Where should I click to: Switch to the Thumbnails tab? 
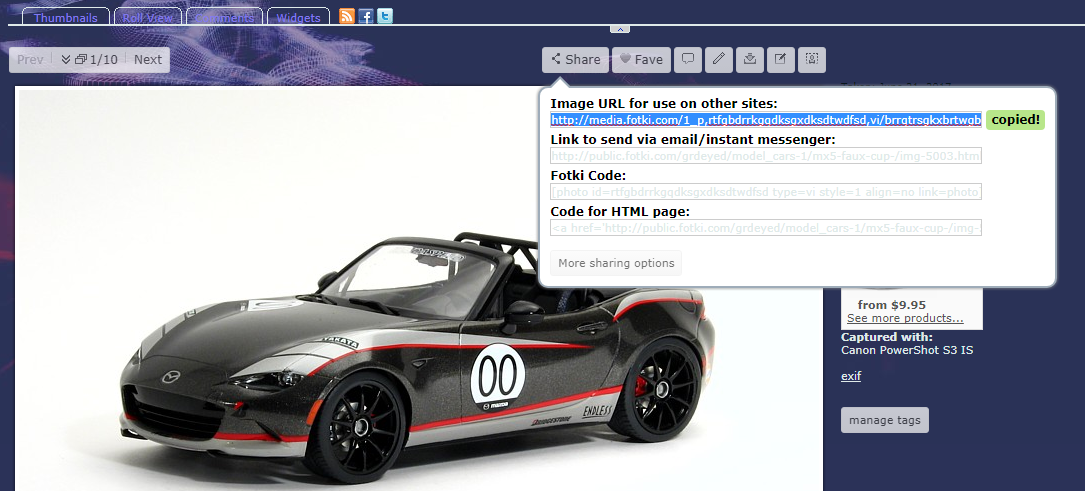click(x=65, y=18)
